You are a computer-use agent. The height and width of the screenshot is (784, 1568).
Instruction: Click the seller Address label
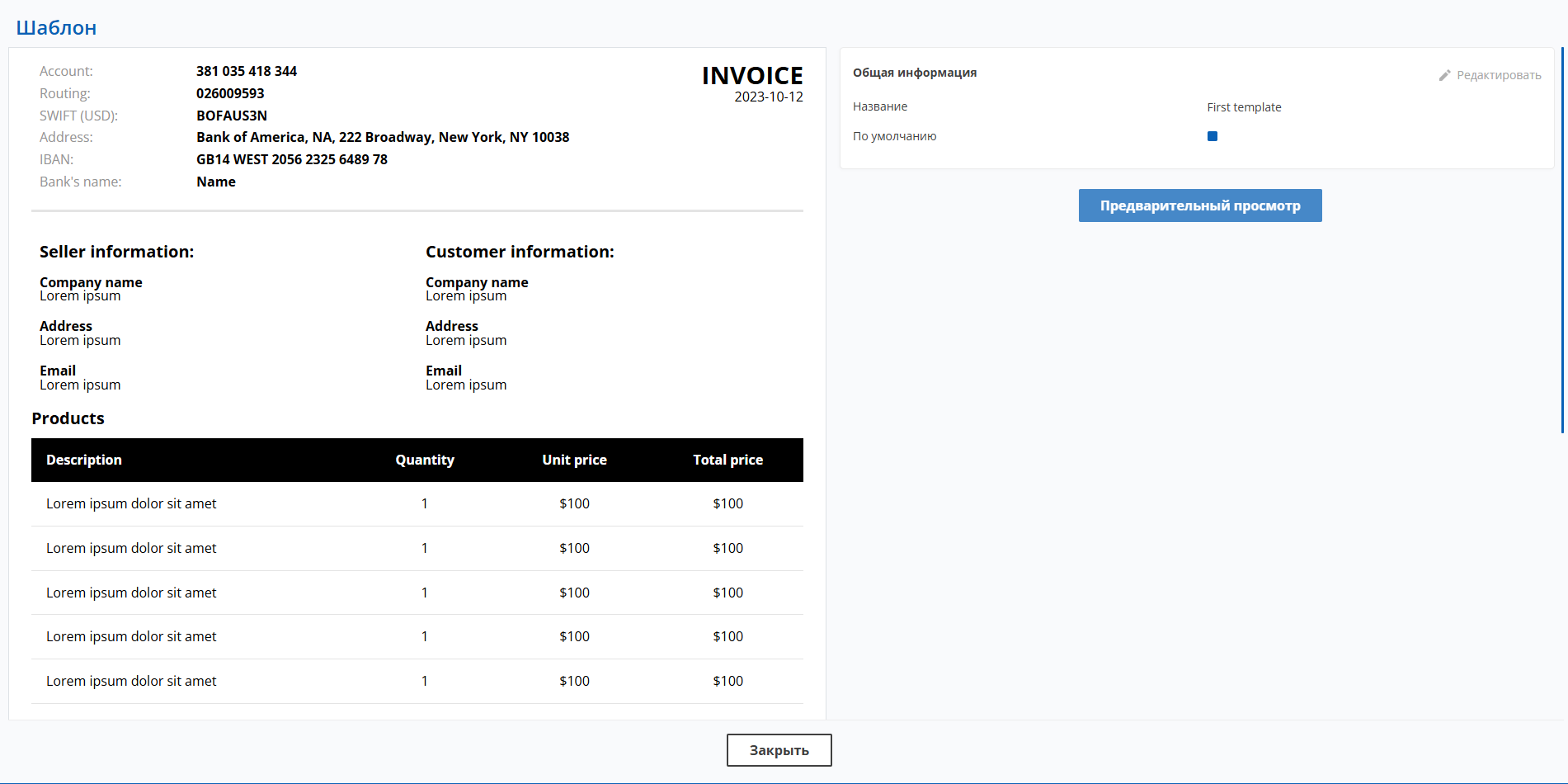tap(66, 326)
